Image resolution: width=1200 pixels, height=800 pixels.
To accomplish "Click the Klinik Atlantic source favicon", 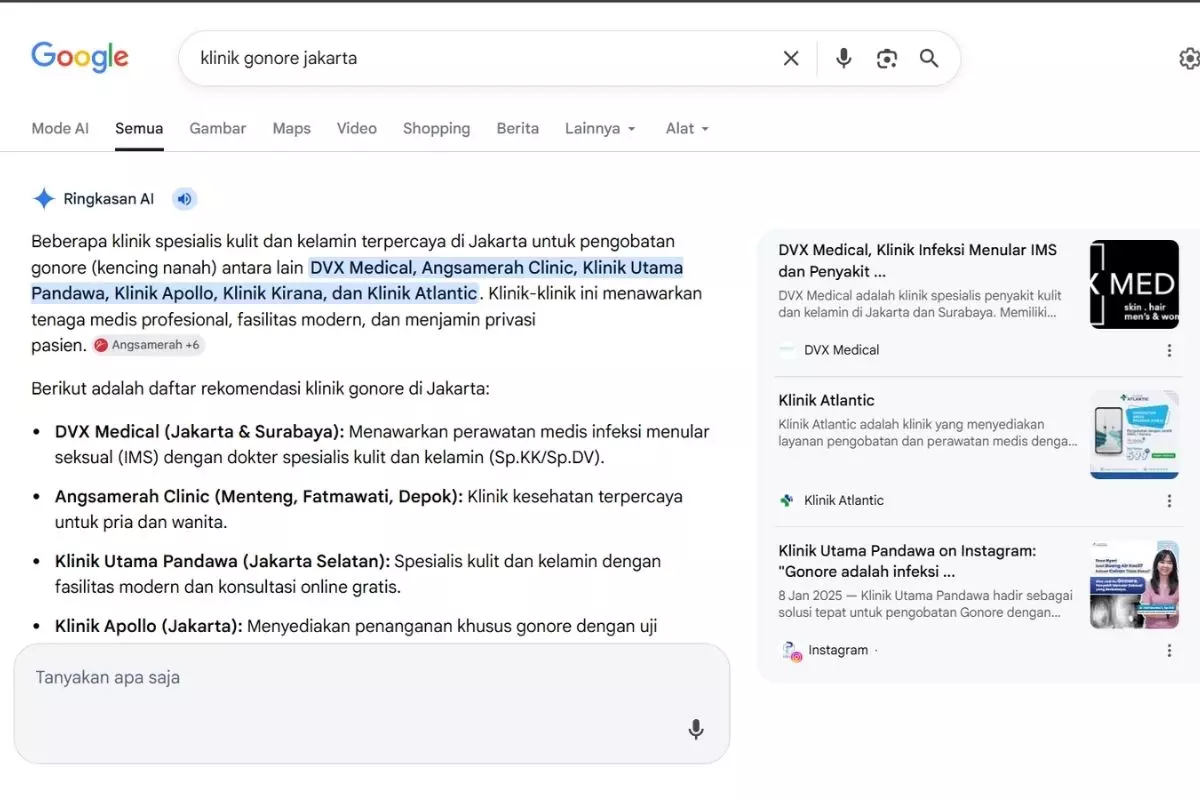I will tap(787, 500).
